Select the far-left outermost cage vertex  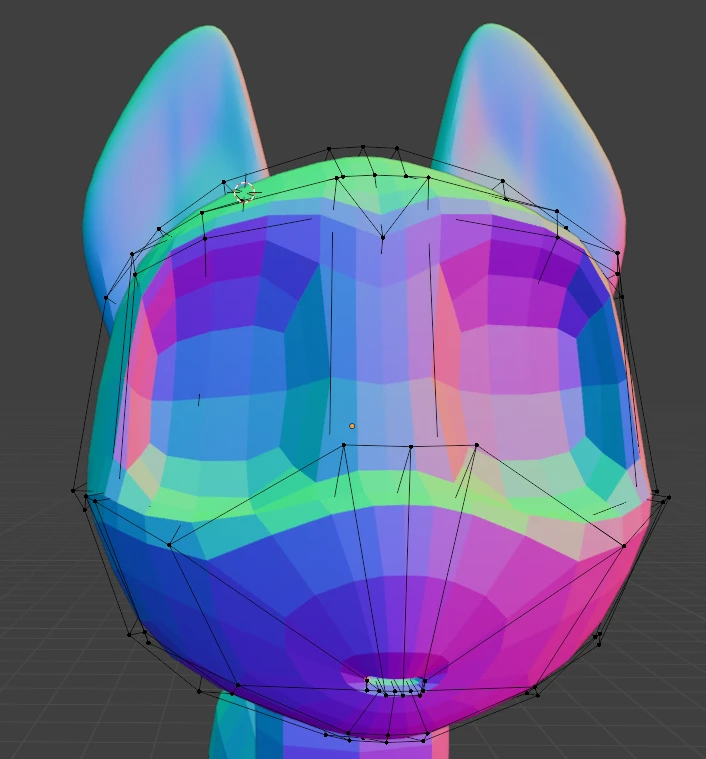click(x=73, y=490)
